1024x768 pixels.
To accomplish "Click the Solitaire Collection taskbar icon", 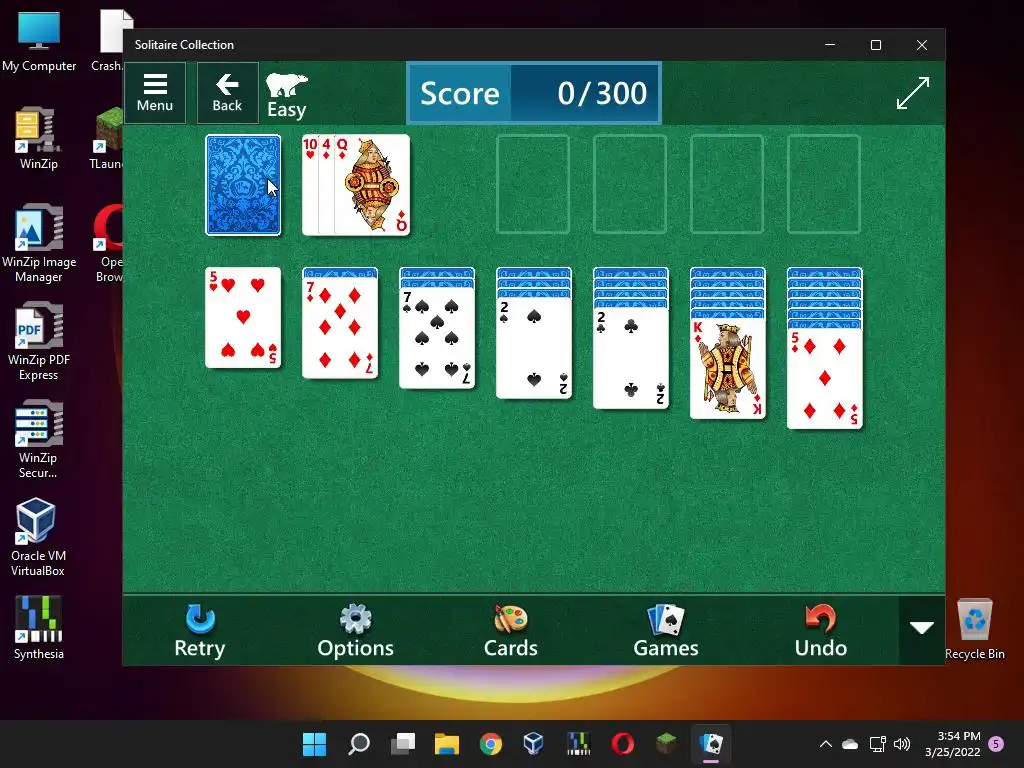I will [x=711, y=744].
